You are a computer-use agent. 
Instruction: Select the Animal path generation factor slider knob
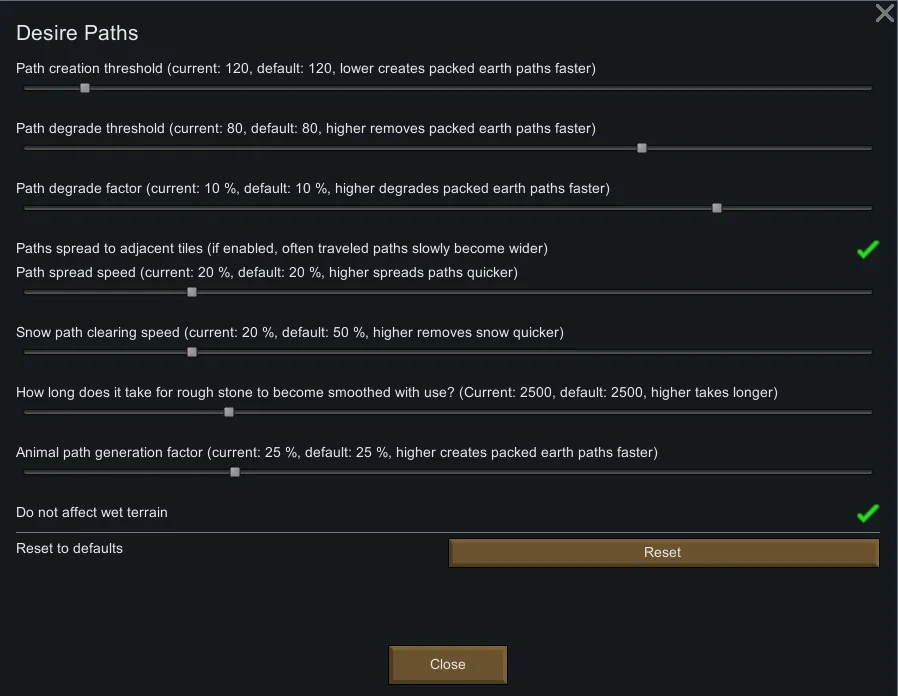pyautogui.click(x=235, y=472)
